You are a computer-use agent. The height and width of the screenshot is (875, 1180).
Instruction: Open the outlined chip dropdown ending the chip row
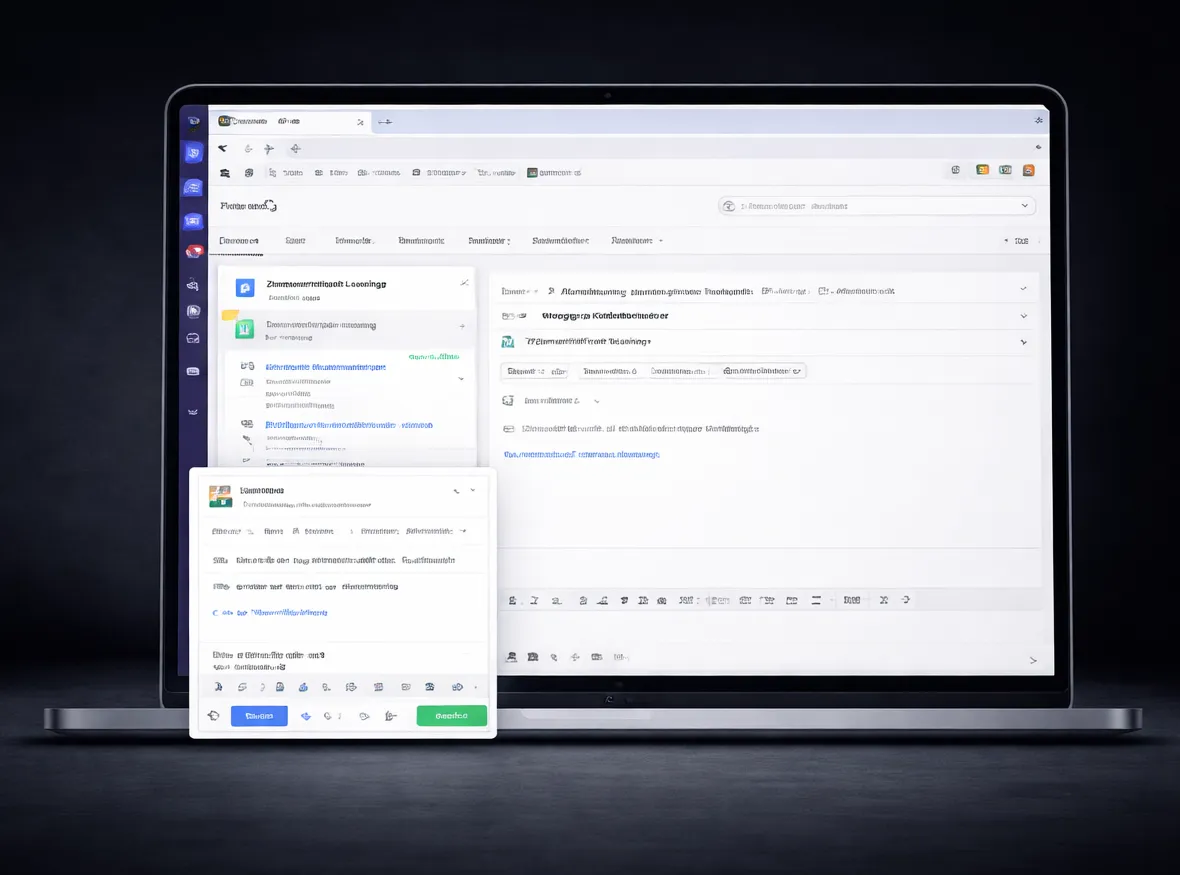click(762, 371)
